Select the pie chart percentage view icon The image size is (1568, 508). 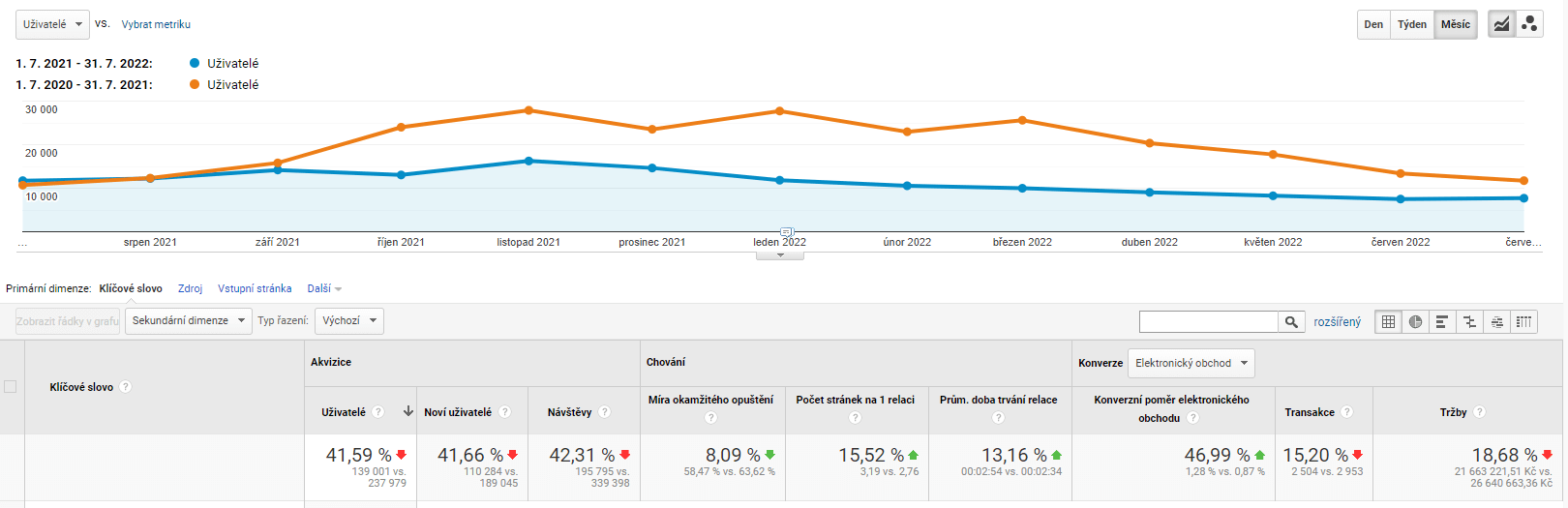[x=1415, y=321]
